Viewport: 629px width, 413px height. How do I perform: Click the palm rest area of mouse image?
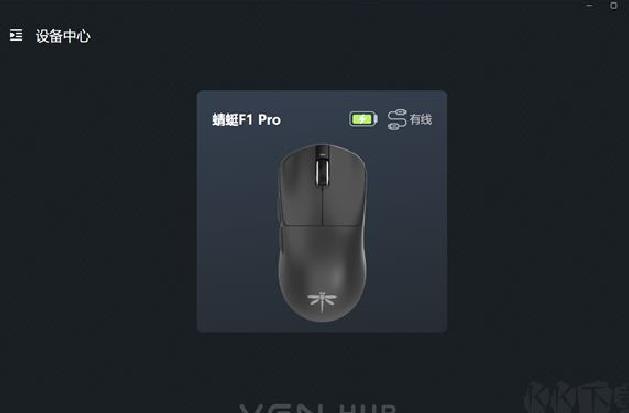(322, 265)
